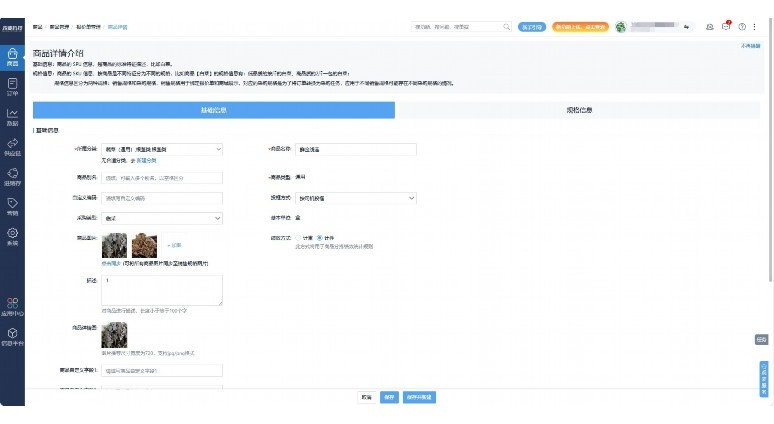The height and width of the screenshot is (424, 774).
Task: Open the pricing method dropdown on right column
Action: click(356, 198)
